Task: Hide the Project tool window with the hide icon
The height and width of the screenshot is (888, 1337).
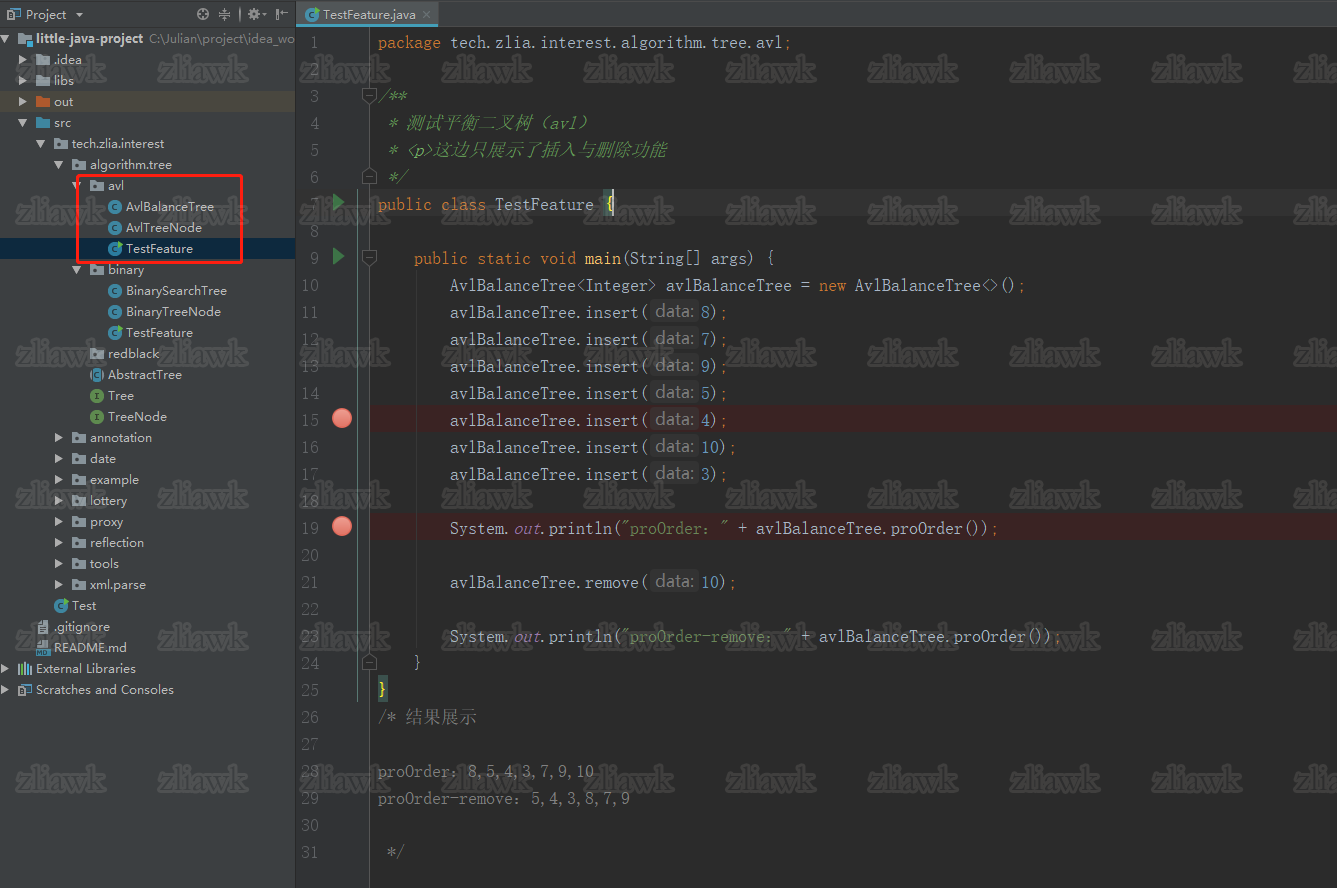Action: (282, 14)
